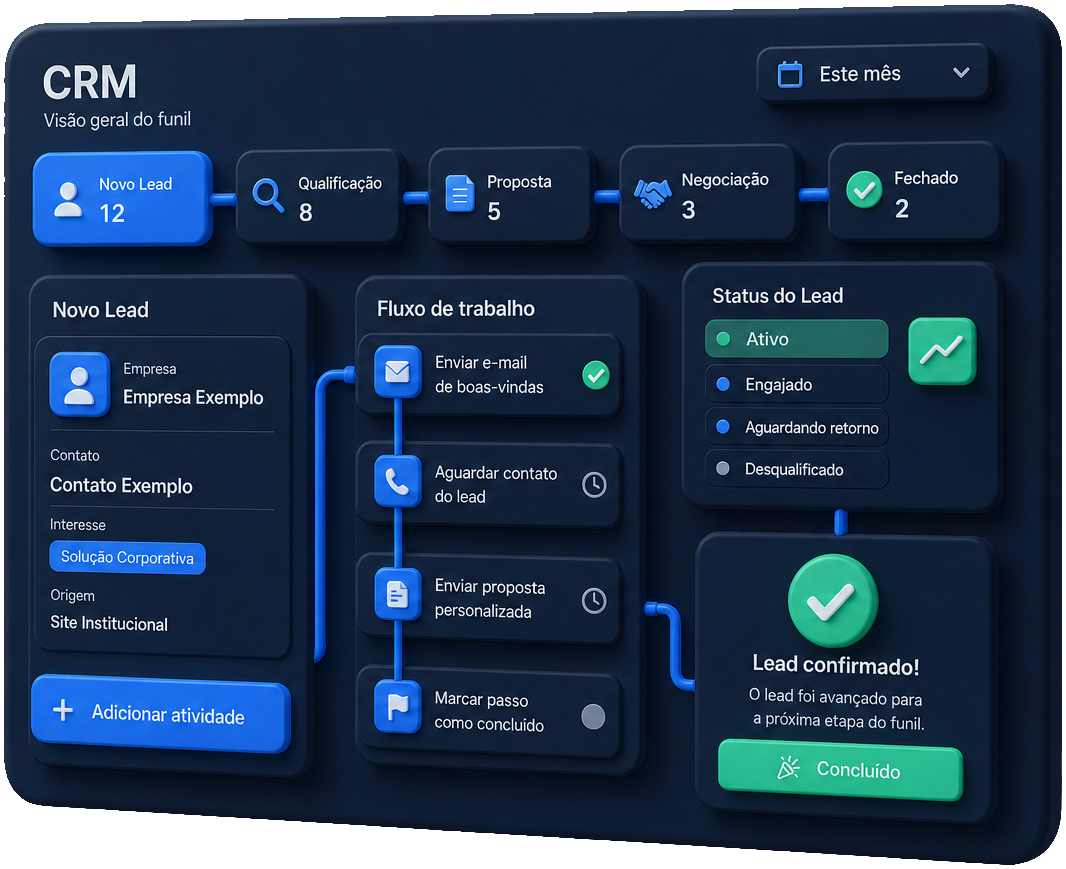This screenshot has height=869, width=1066.
Task: Open the Marcar passo como concluído step
Action: point(489,713)
